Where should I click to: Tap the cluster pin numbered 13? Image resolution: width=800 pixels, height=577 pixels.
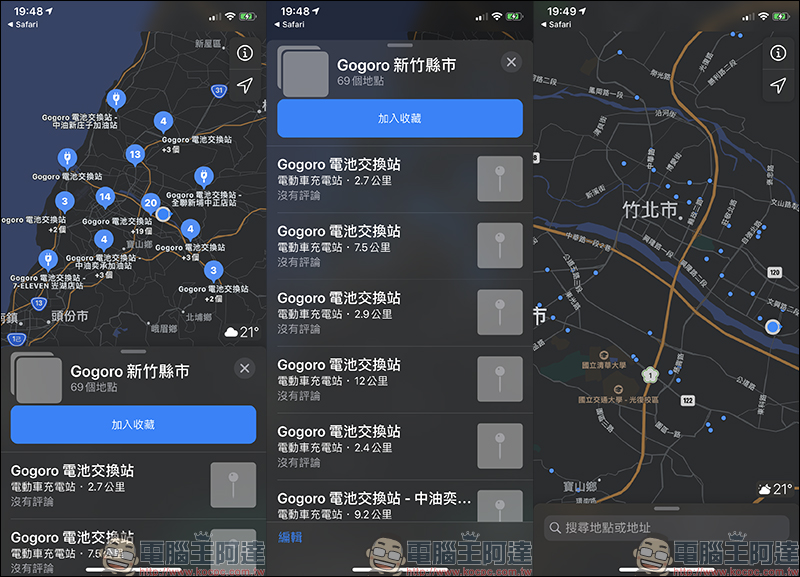tap(135, 154)
